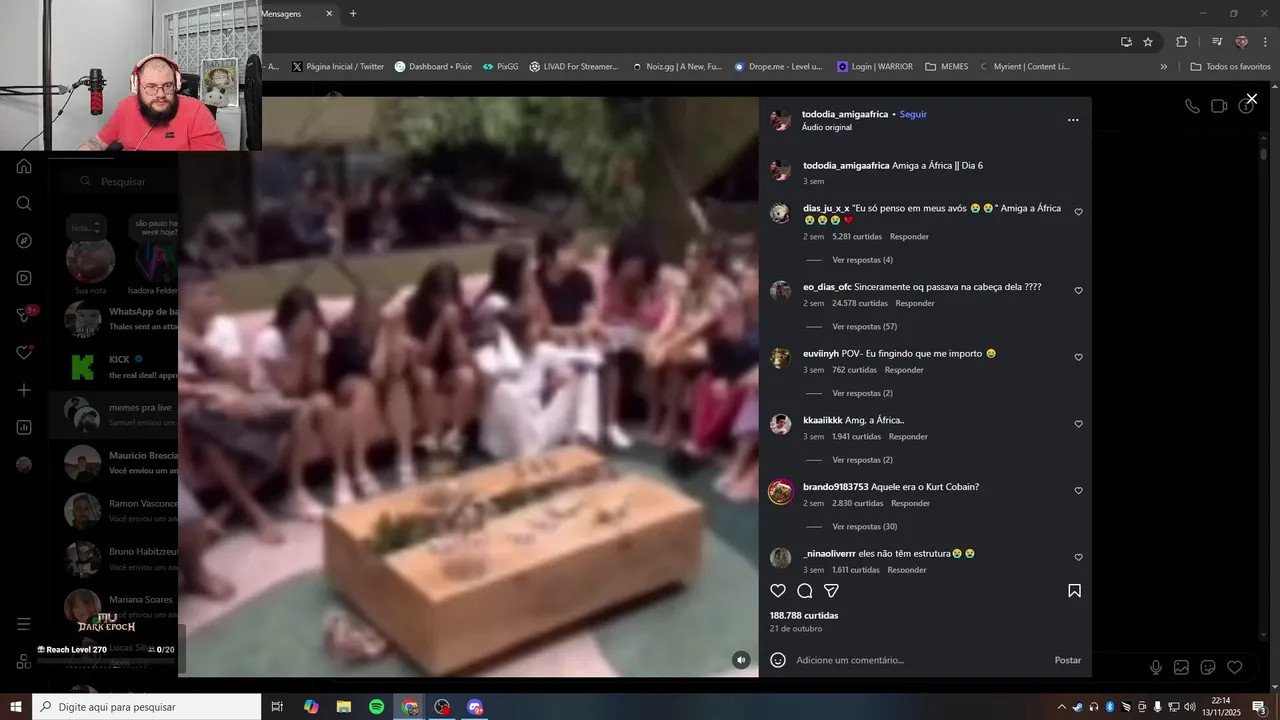Open the Dashboard chart icon in sidebar

(x=24, y=427)
